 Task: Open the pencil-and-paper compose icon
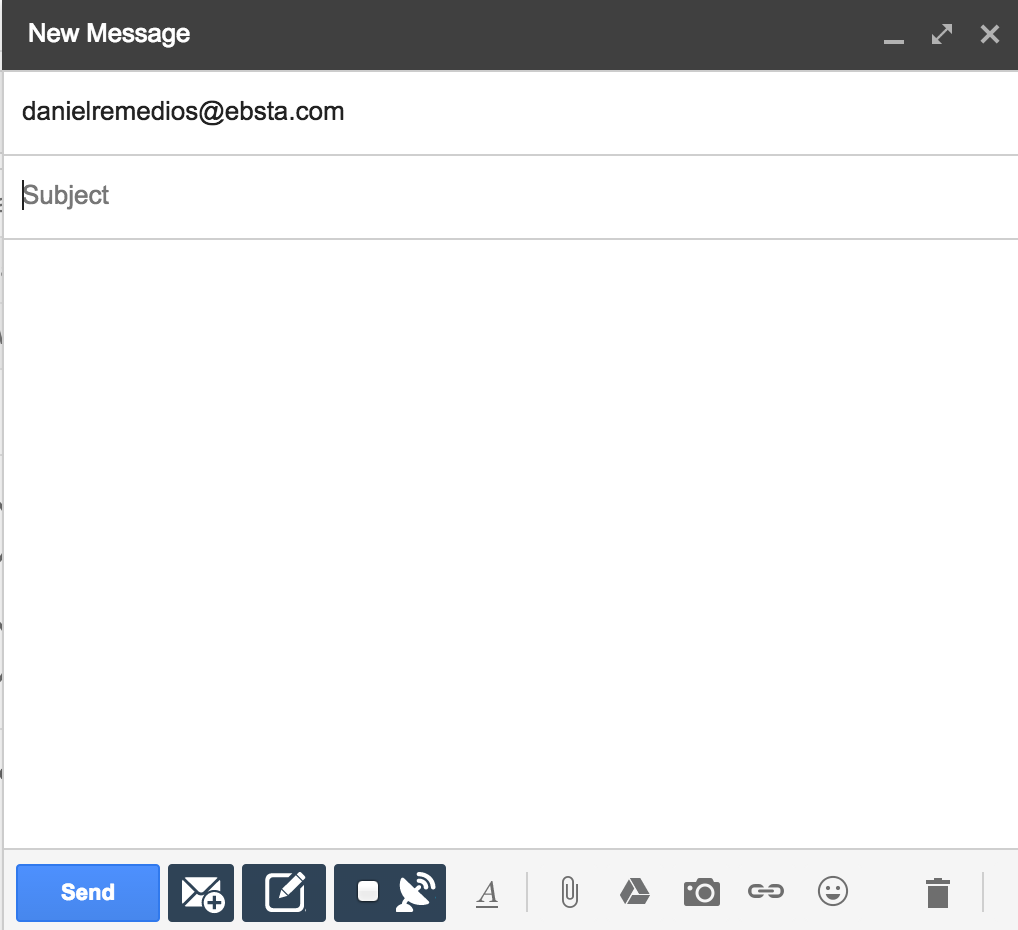[284, 892]
